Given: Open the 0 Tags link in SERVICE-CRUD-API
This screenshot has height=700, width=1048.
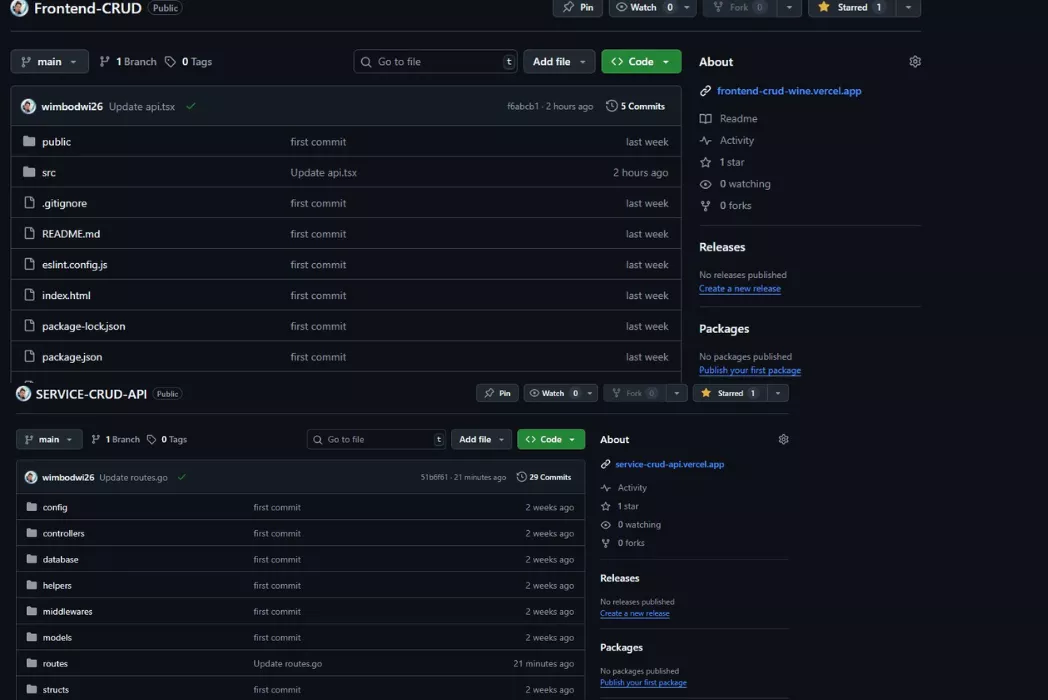Looking at the screenshot, I should point(166,439).
